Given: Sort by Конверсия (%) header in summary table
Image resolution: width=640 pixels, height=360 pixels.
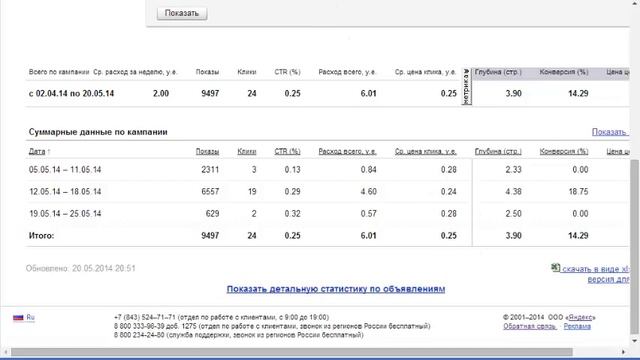Looking at the screenshot, I should pyautogui.click(x=564, y=151).
